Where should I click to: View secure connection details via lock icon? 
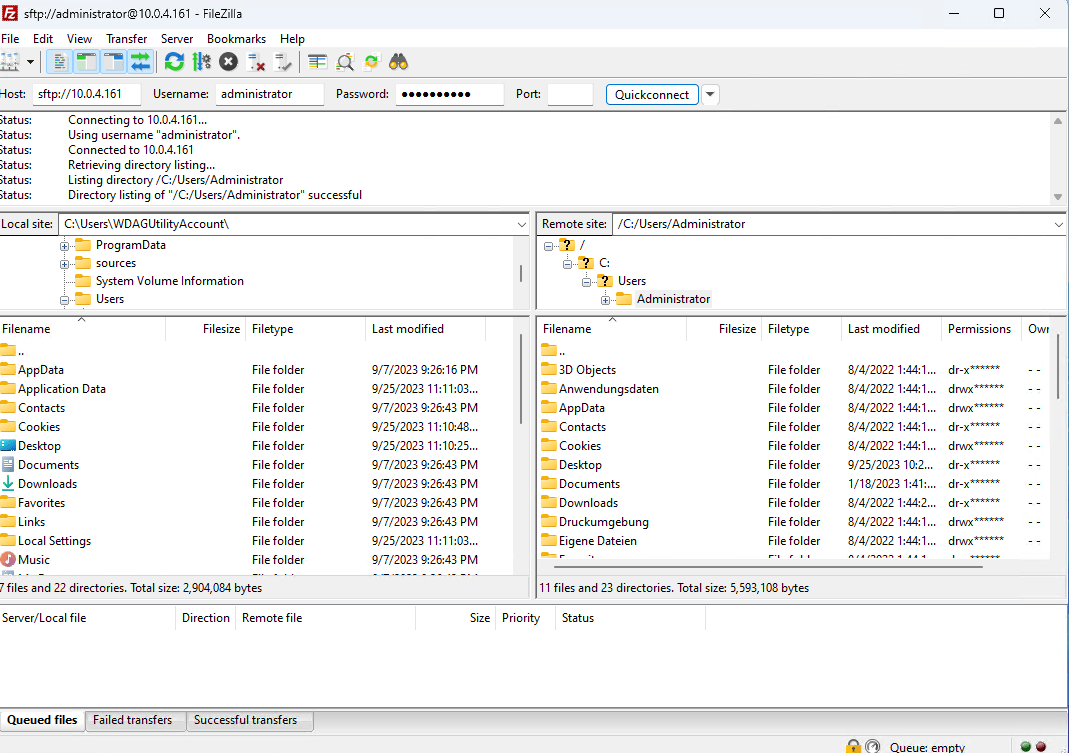coord(853,746)
